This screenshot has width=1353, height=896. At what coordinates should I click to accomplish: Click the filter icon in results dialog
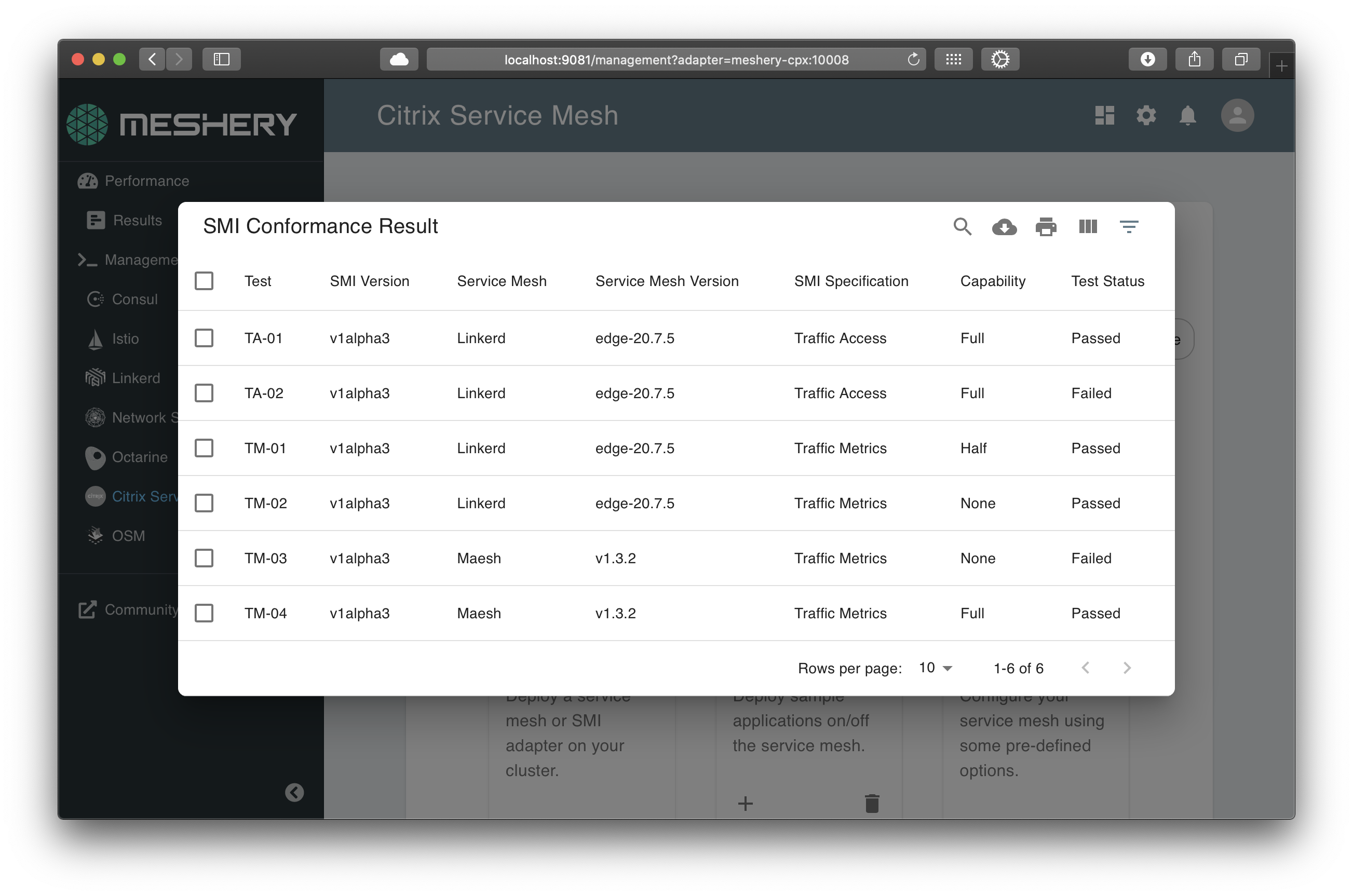(1129, 226)
